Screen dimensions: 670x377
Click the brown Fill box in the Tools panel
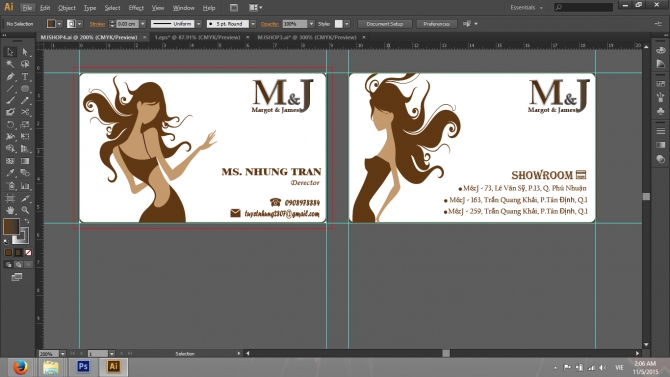pos(11,227)
